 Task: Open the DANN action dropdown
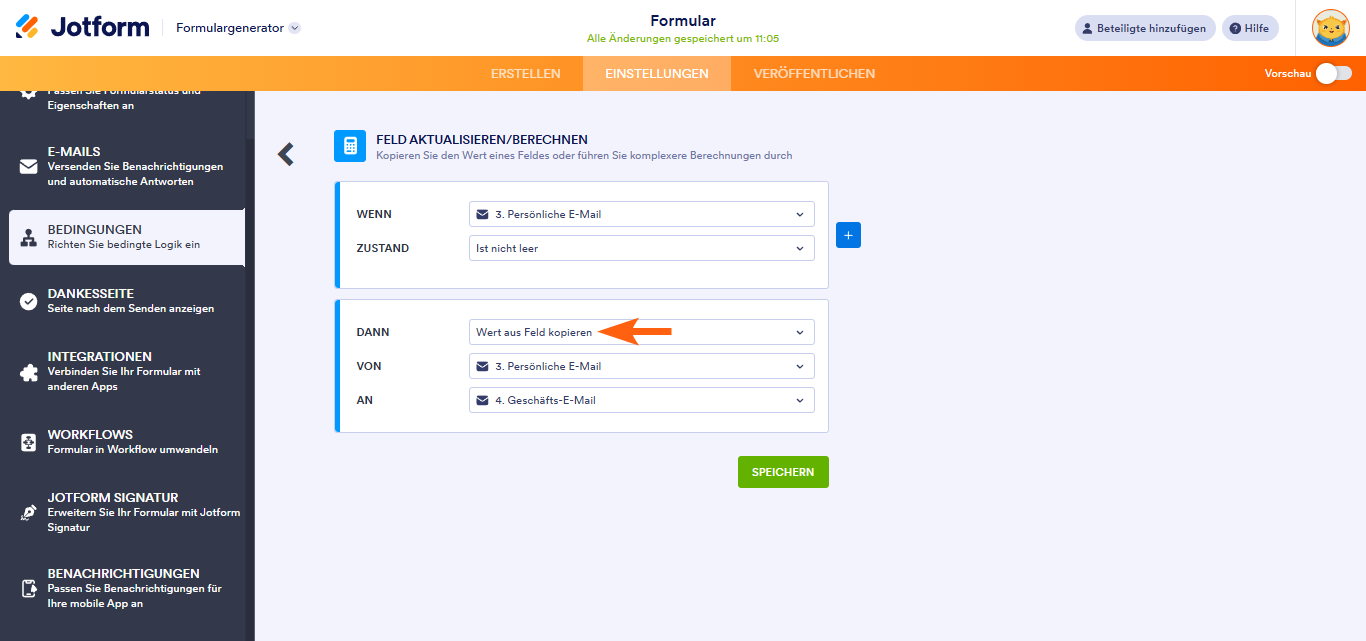point(641,332)
